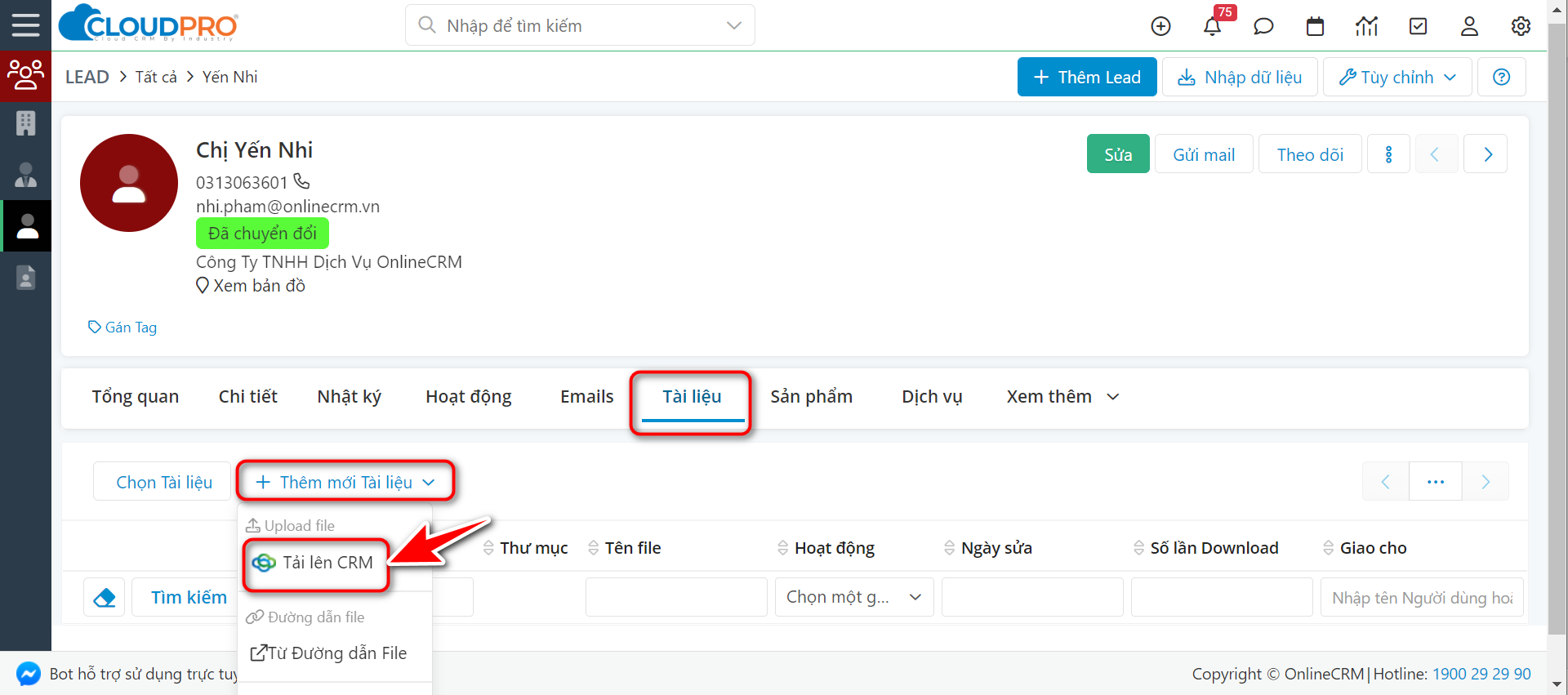
Task: Sort by Thư mục column
Action: coord(526,548)
